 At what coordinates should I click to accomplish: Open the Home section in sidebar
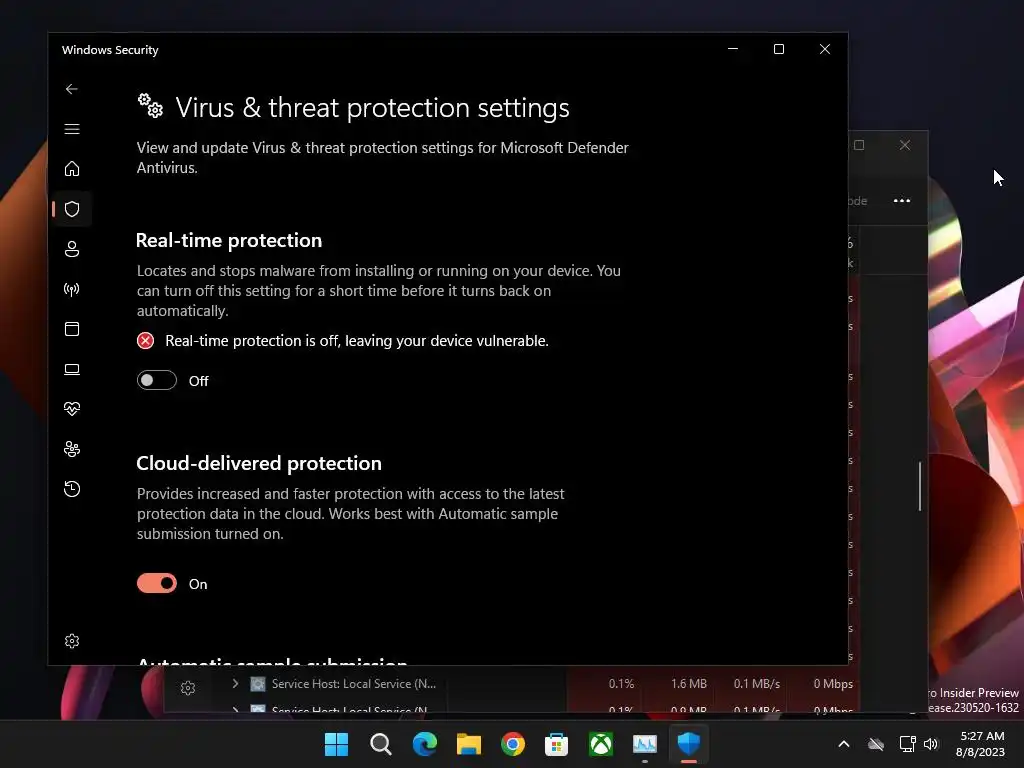pyautogui.click(x=72, y=168)
